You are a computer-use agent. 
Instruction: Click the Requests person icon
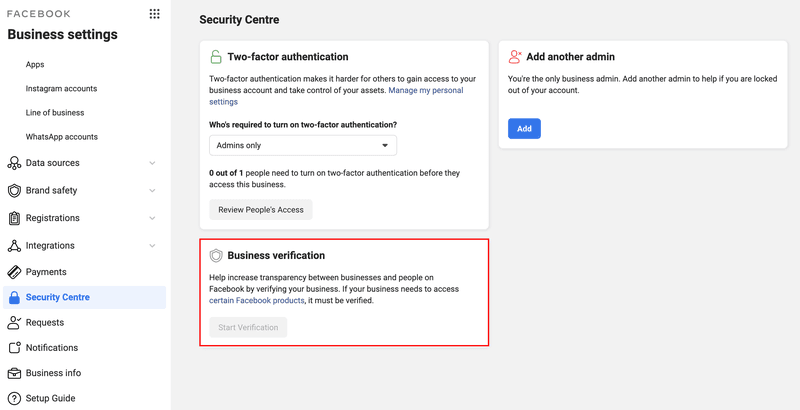pyautogui.click(x=14, y=322)
